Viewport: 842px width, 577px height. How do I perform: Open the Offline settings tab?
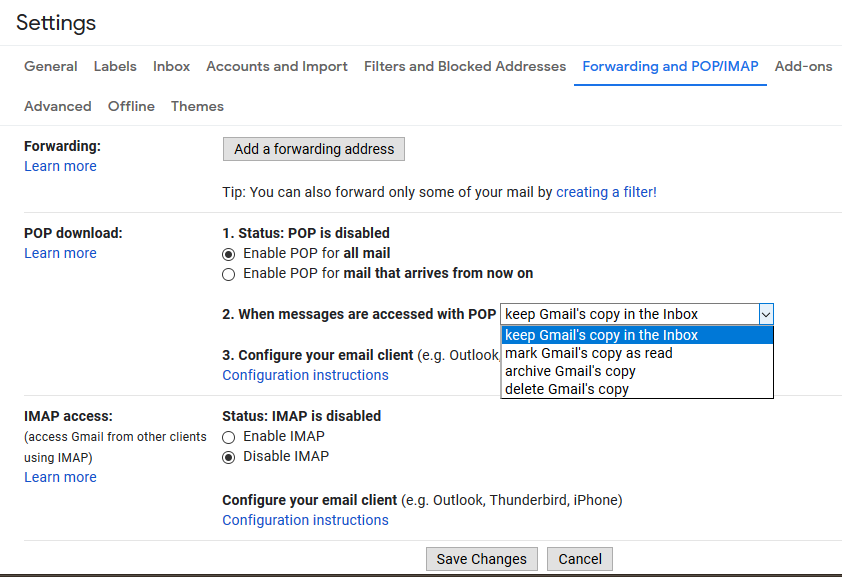click(131, 106)
